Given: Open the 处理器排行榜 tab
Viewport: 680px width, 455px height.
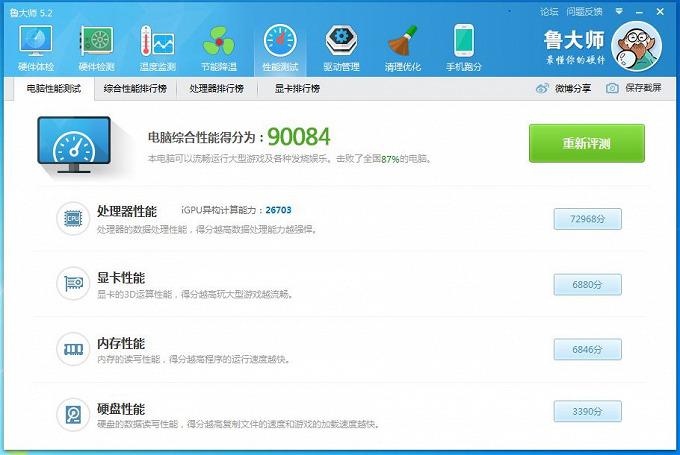Looking at the screenshot, I should tap(216, 89).
